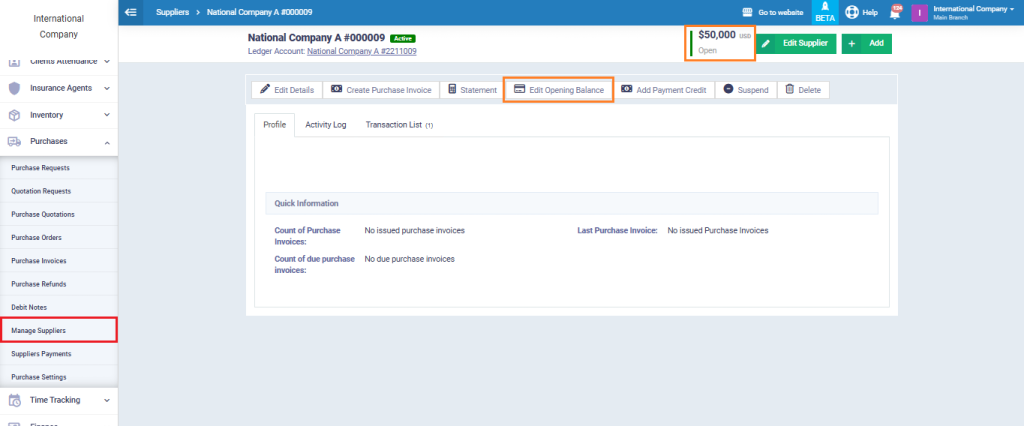This screenshot has width=1024, height=426.
Task: Click the Statement button
Action: (x=472, y=90)
